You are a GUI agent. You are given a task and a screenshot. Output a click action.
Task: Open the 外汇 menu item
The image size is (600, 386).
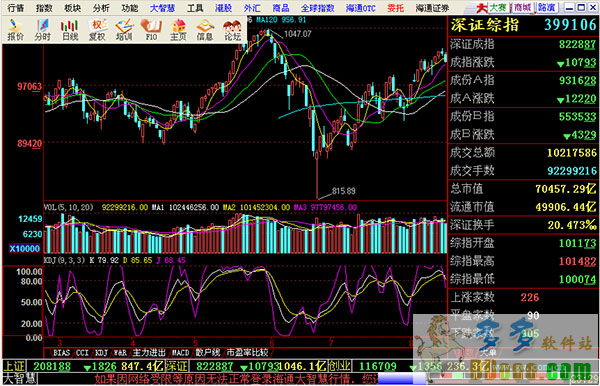pyautogui.click(x=252, y=8)
